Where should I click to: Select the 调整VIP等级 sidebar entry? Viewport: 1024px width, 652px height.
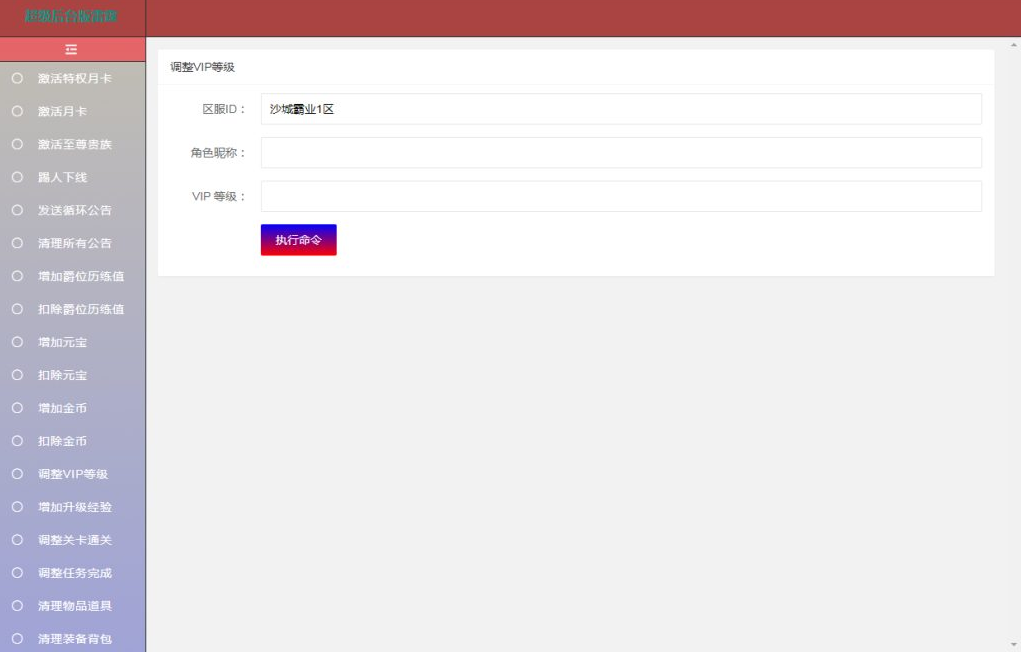72,474
